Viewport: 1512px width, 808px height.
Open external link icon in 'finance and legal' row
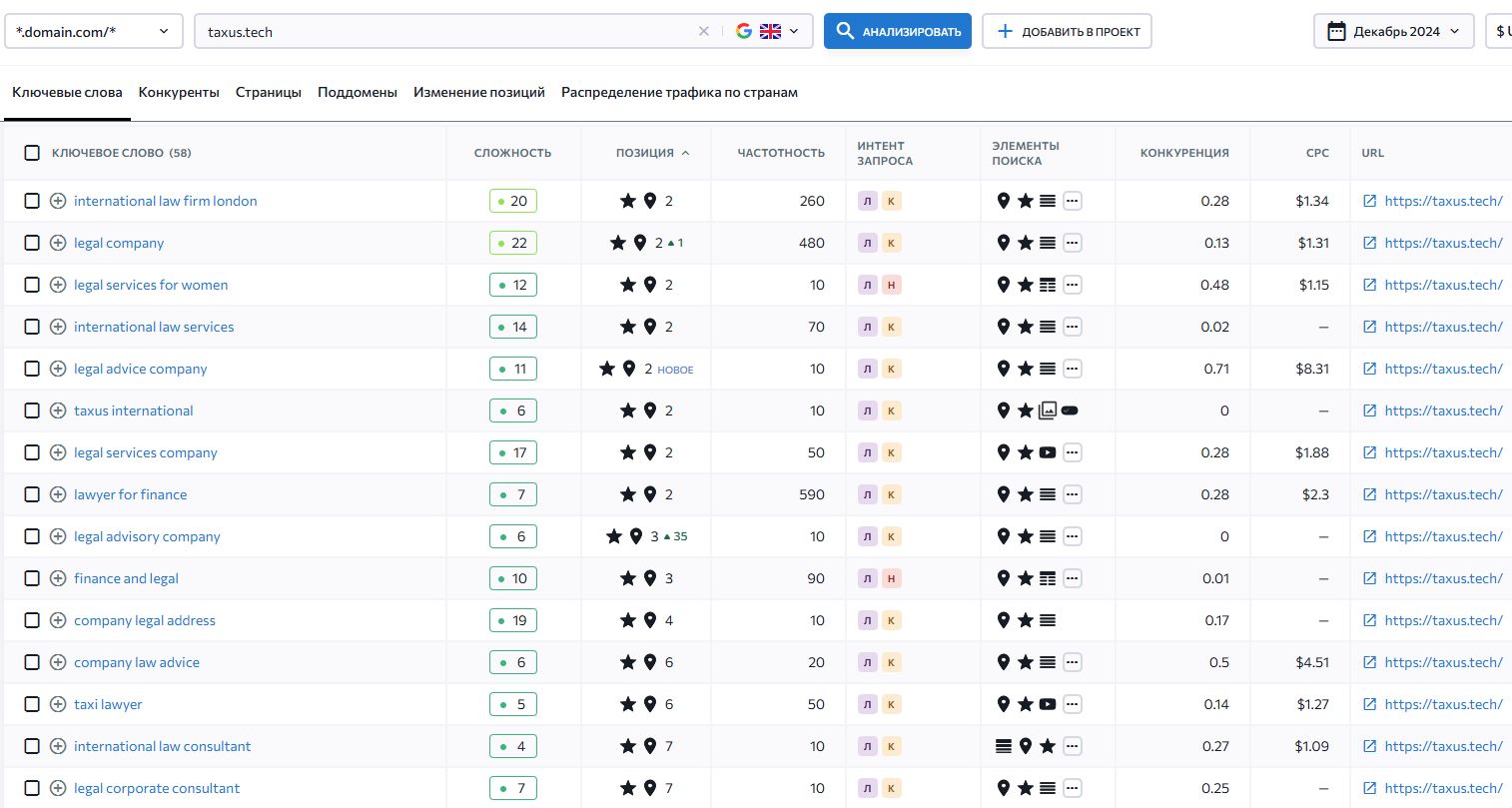pos(1370,578)
